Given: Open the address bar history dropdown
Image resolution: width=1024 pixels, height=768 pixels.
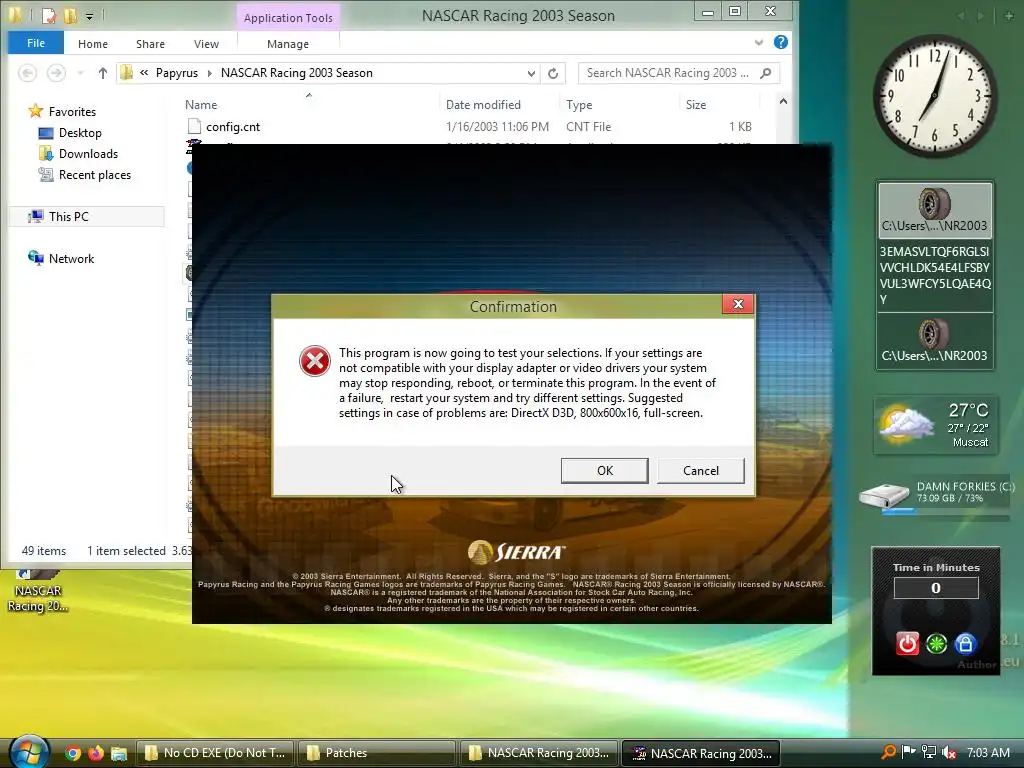Looking at the screenshot, I should (x=531, y=73).
